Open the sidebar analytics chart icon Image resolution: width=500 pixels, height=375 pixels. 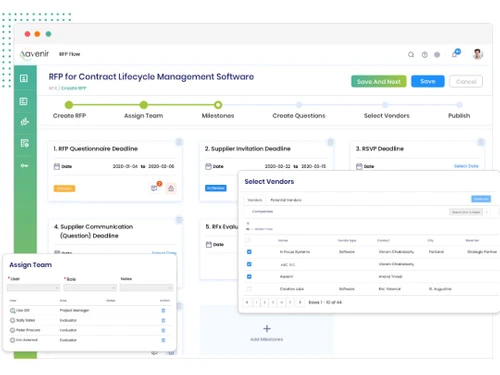[x=24, y=122]
